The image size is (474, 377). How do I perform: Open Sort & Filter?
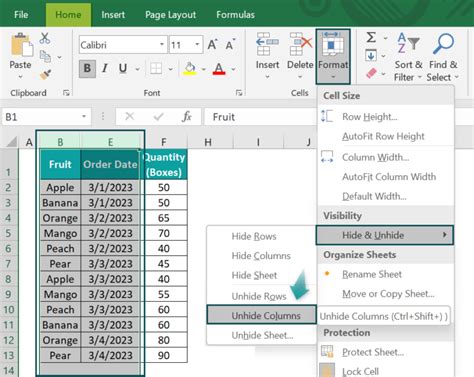tap(408, 57)
